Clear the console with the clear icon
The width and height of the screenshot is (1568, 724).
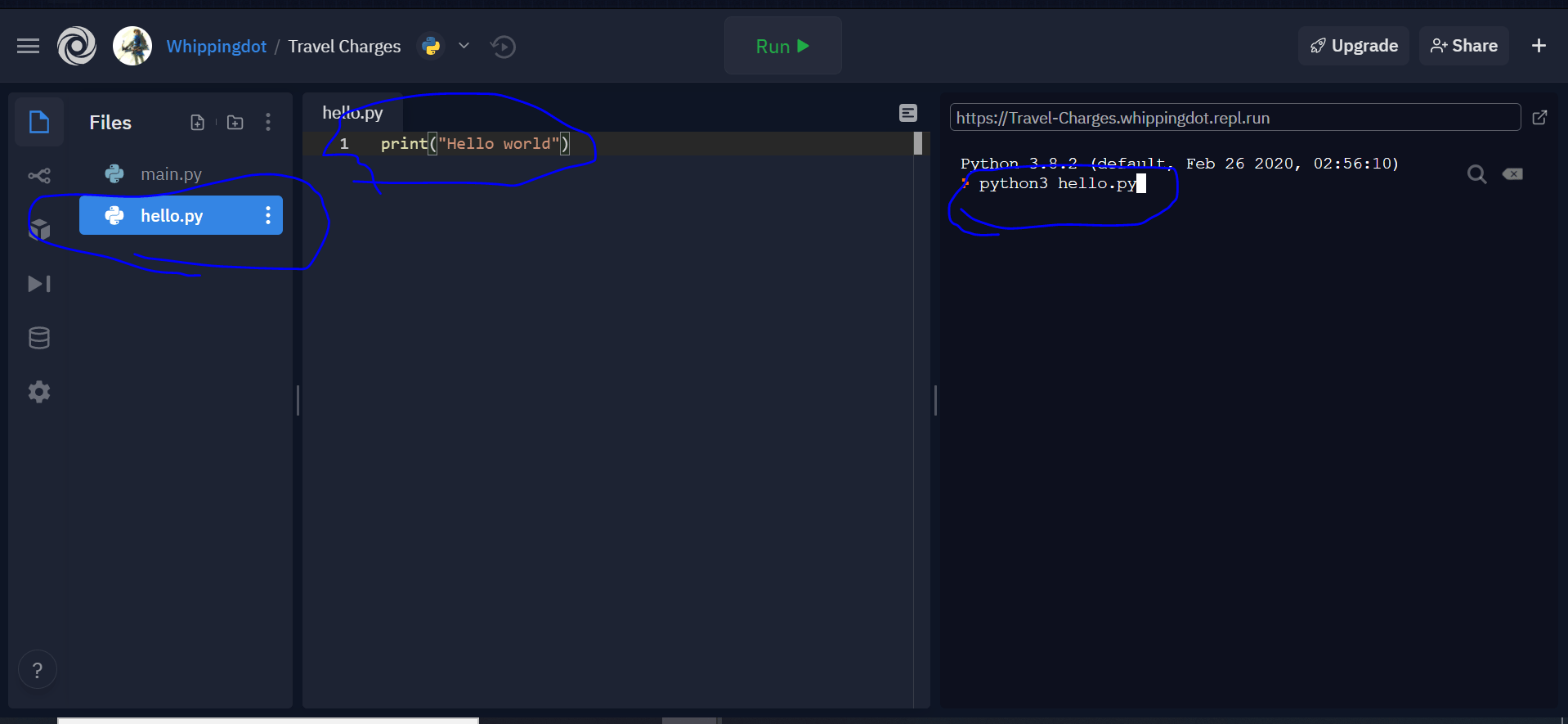click(1512, 174)
